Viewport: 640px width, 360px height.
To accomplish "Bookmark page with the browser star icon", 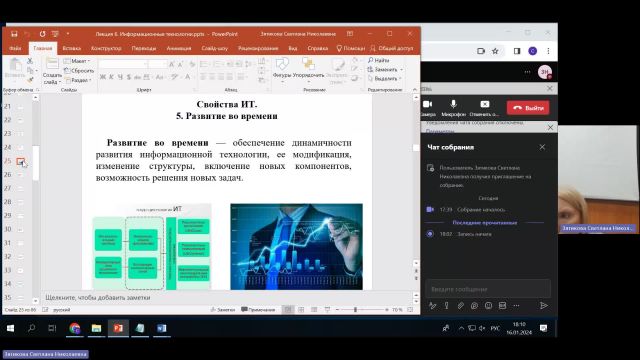I will [495, 51].
